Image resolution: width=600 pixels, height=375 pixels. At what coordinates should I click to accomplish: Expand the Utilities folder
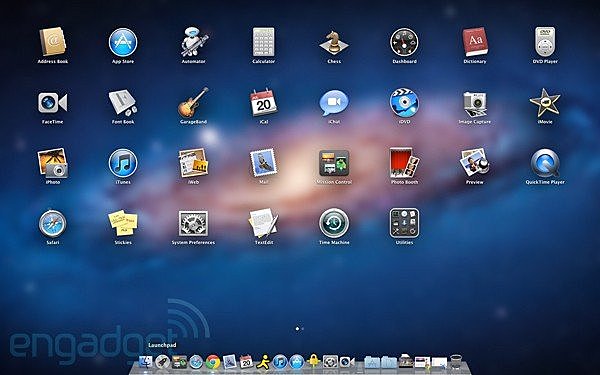(x=404, y=223)
